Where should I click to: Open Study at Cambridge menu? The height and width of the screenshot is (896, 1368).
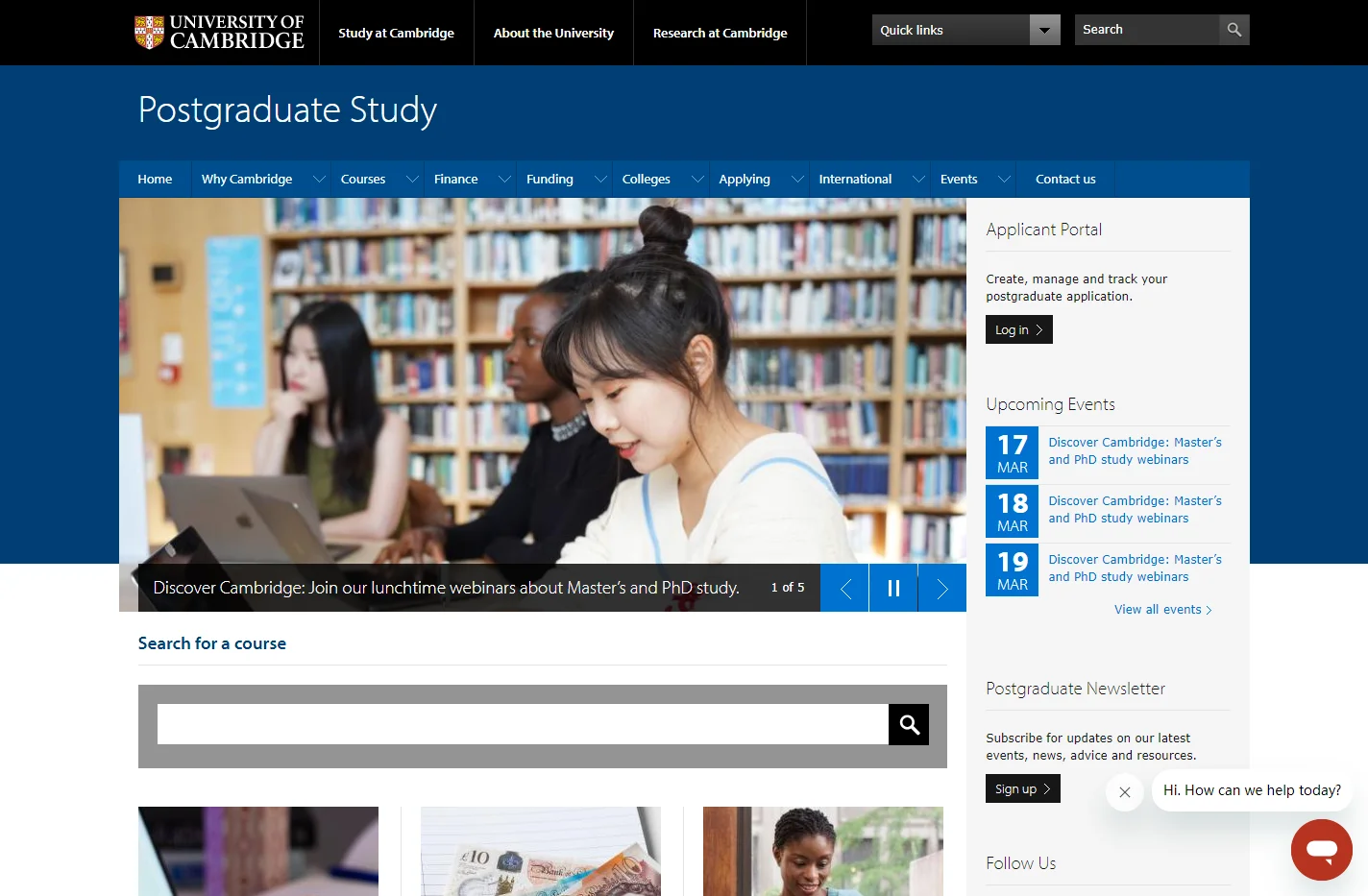tap(396, 33)
